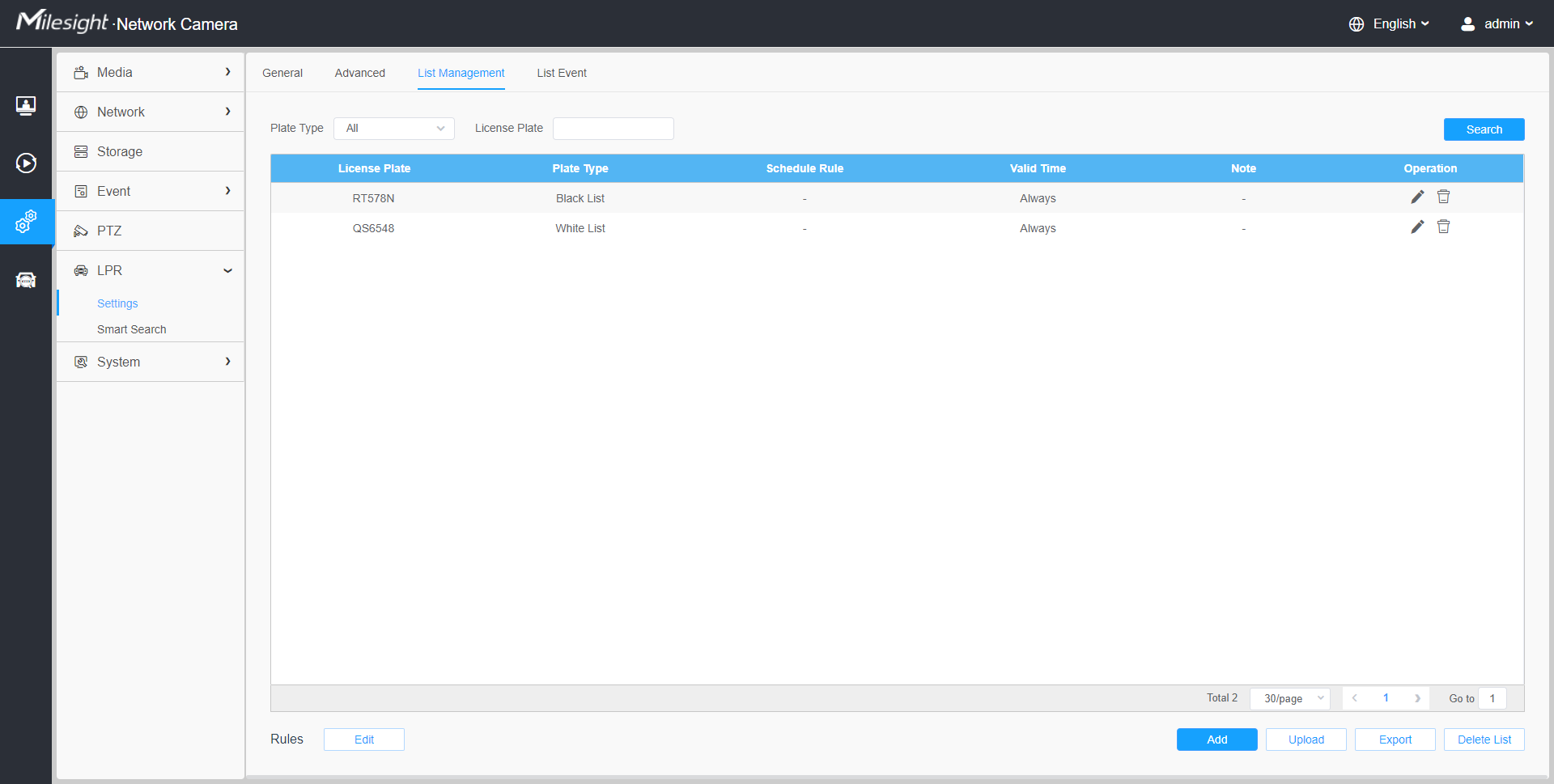The height and width of the screenshot is (784, 1554).
Task: Open the Plate Type dropdown
Action: click(x=394, y=129)
